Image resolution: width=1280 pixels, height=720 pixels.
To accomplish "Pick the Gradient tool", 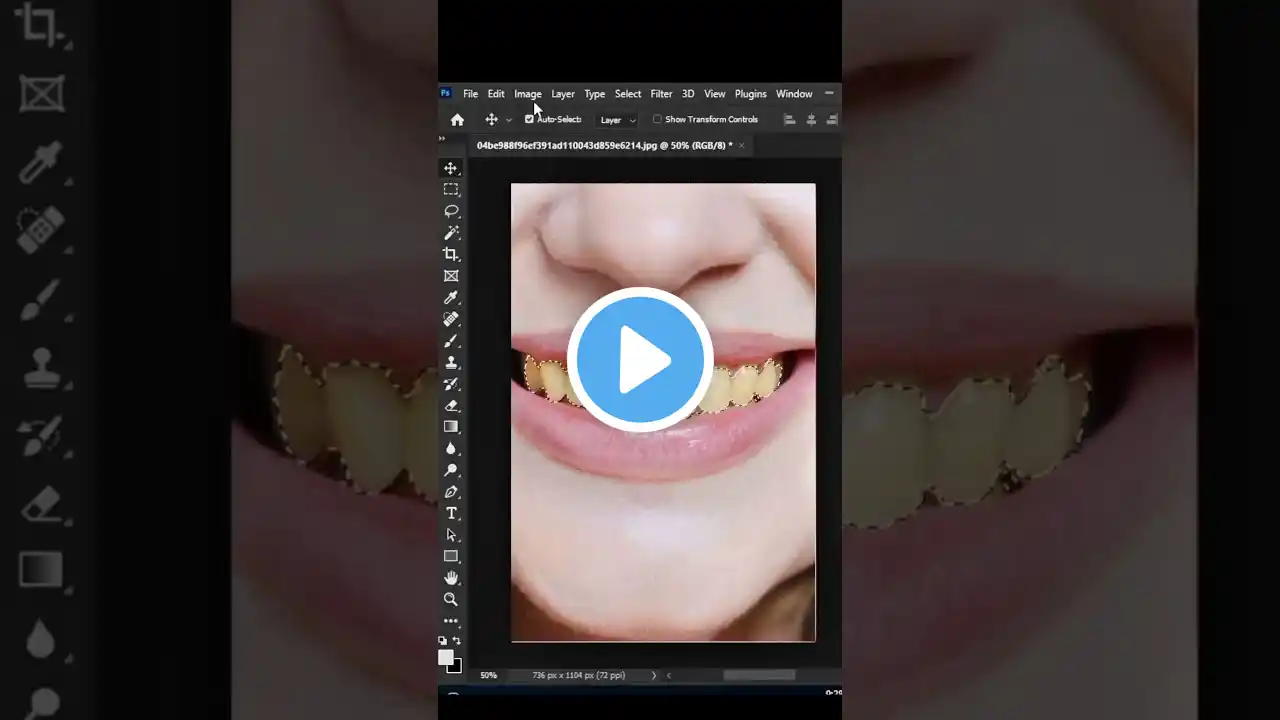I will point(451,426).
